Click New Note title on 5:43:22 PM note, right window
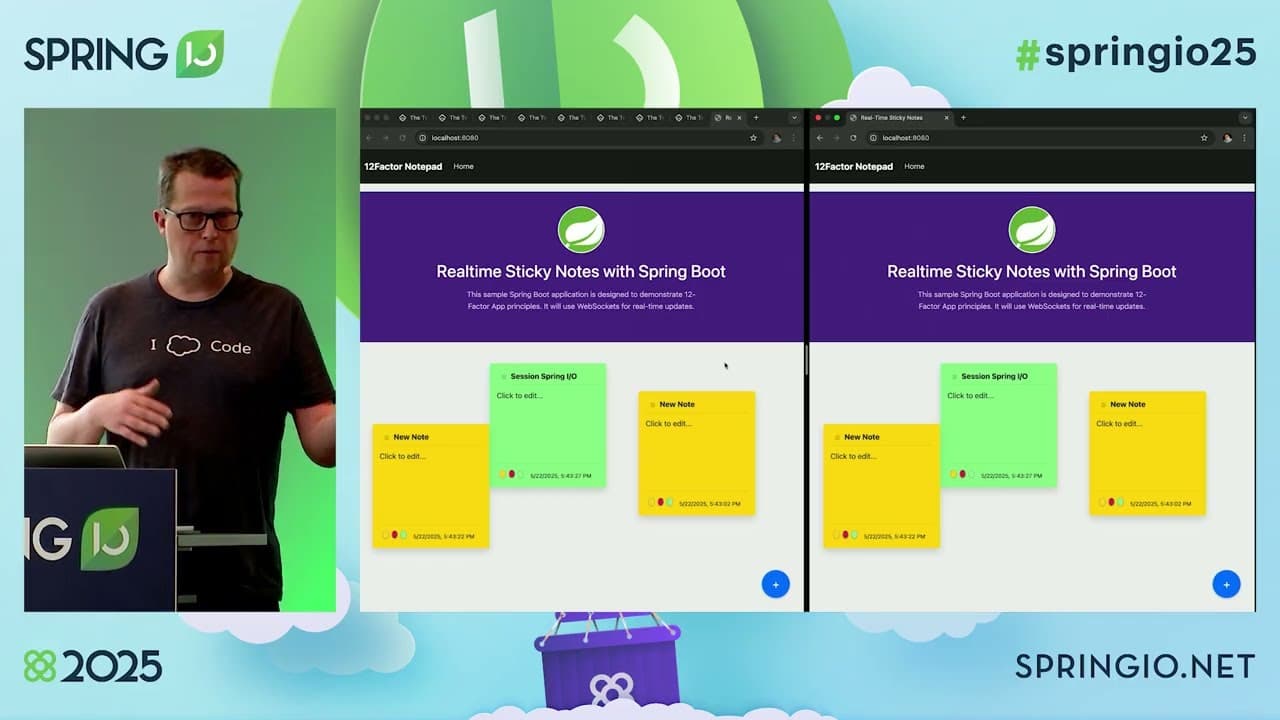Image resolution: width=1280 pixels, height=720 pixels. [862, 437]
